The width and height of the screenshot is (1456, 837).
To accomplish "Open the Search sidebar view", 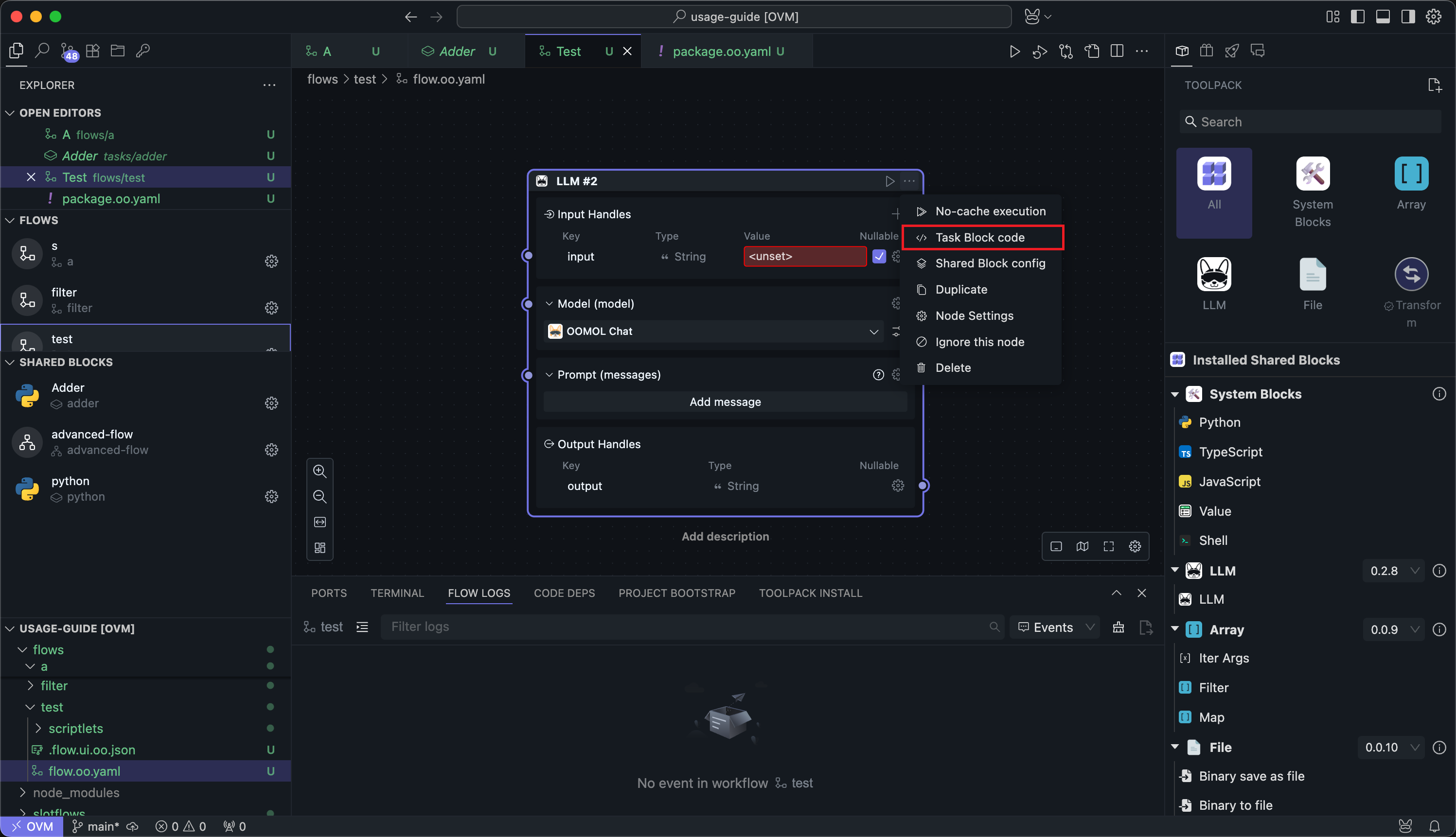I will pos(42,51).
